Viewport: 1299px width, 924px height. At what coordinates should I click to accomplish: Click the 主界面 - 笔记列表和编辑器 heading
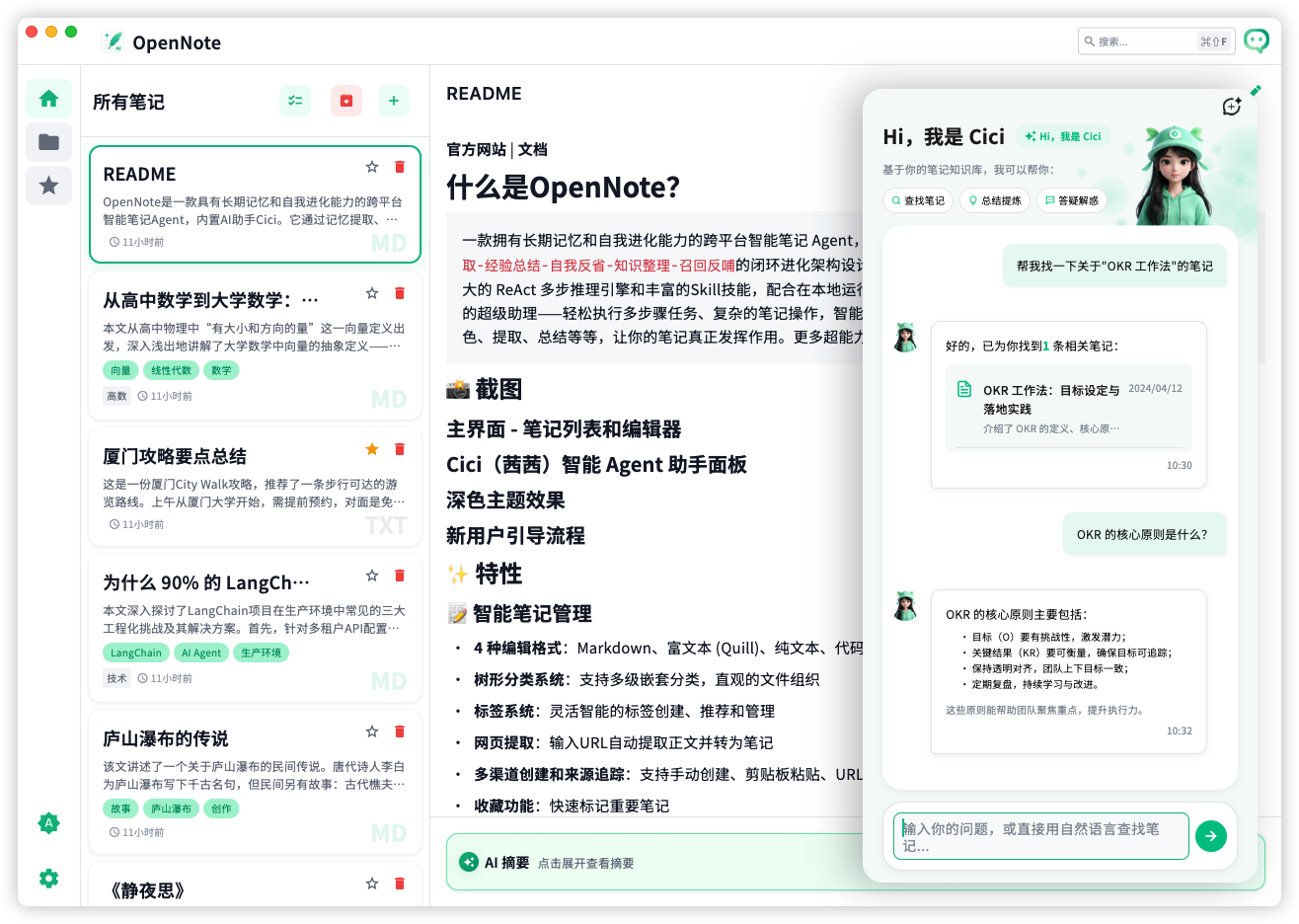564,429
